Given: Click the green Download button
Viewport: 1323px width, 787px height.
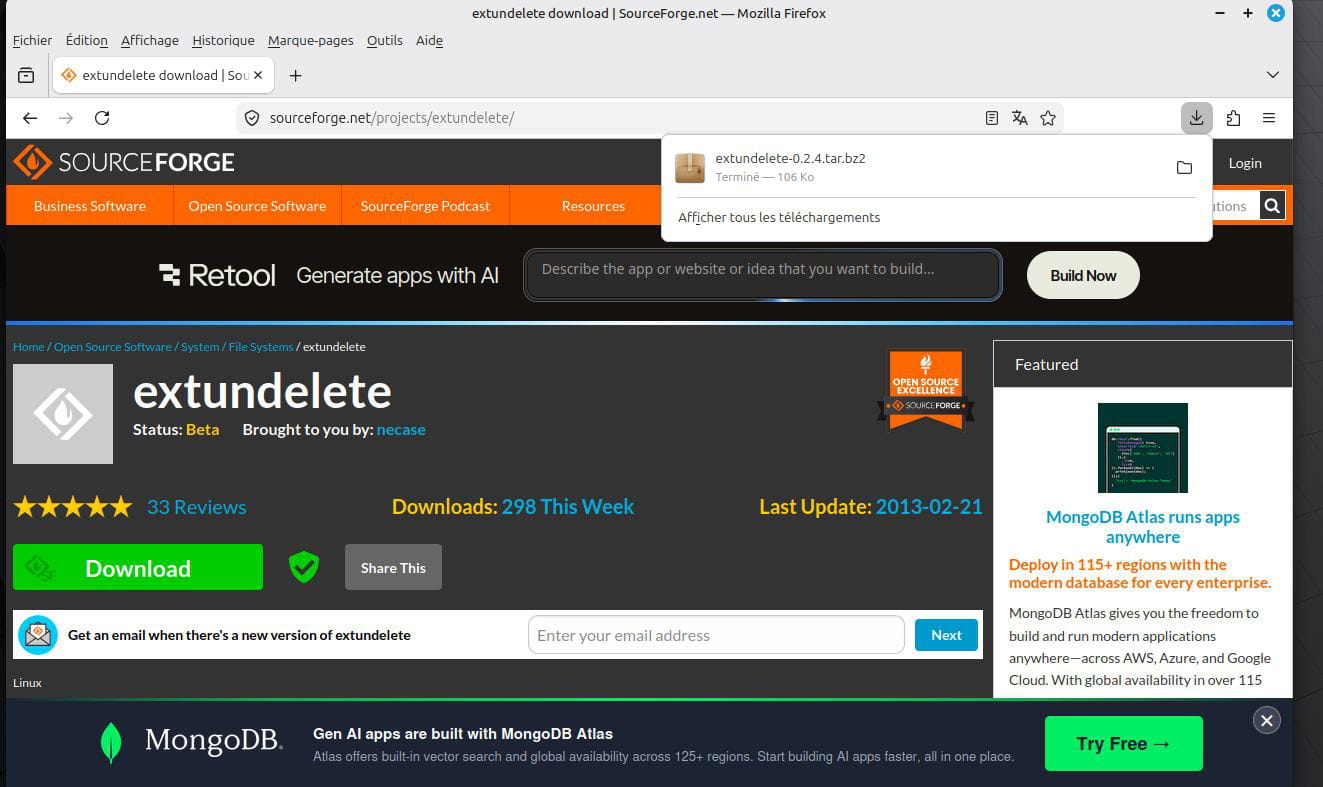Looking at the screenshot, I should click(x=138, y=567).
